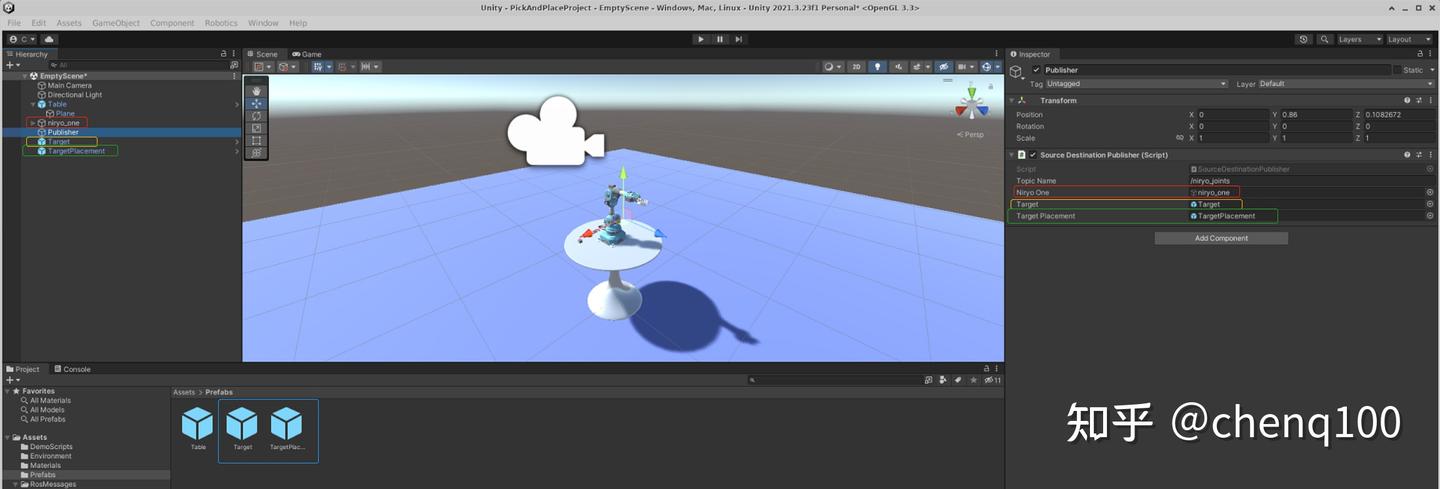Toggle the Persp projection label
This screenshot has height=489, width=1440.
point(971,134)
